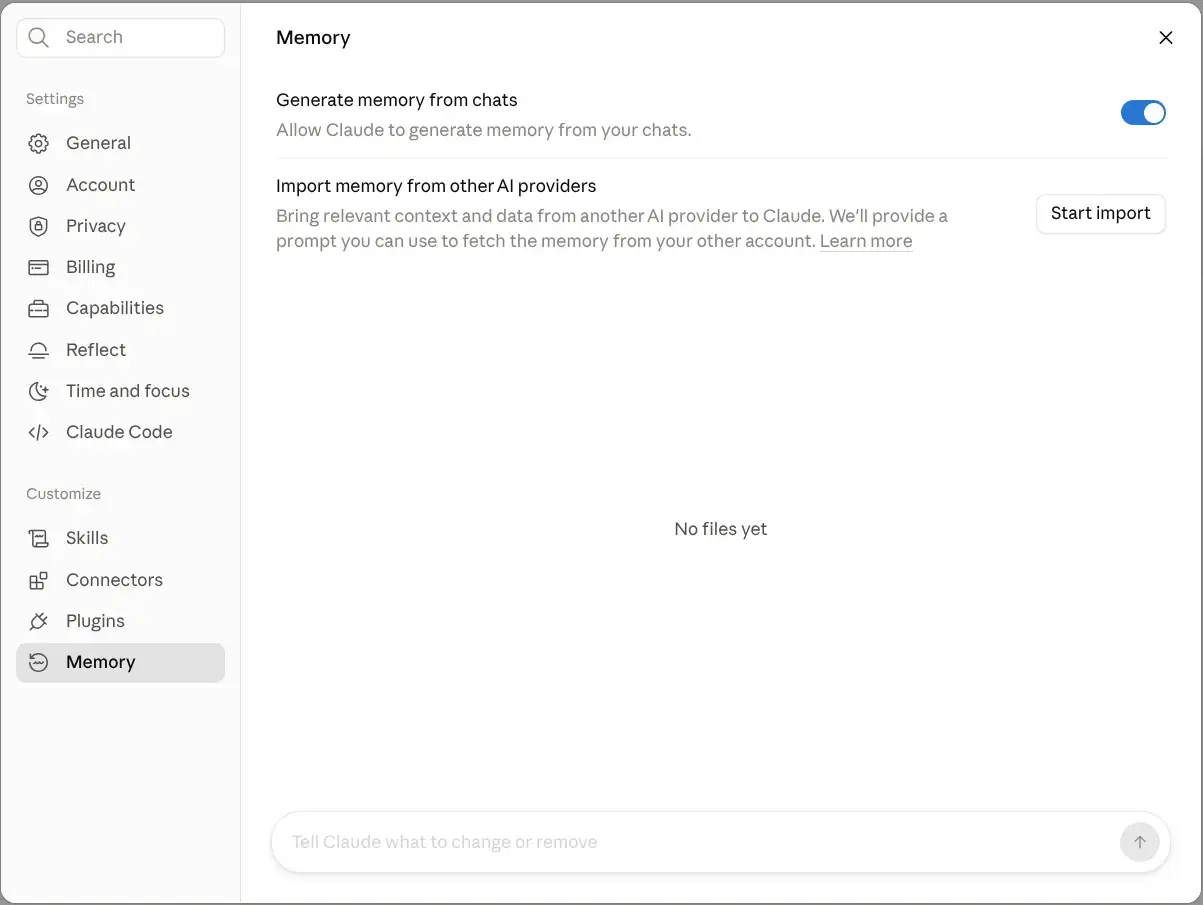Click the Account person icon
The width and height of the screenshot is (1203, 905).
click(38, 185)
